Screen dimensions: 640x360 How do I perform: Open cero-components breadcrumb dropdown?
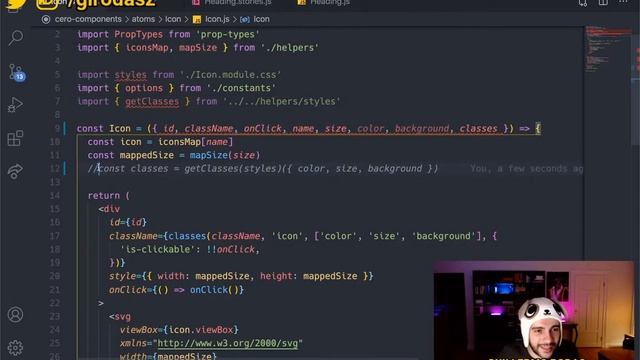pyautogui.click(x=88, y=19)
